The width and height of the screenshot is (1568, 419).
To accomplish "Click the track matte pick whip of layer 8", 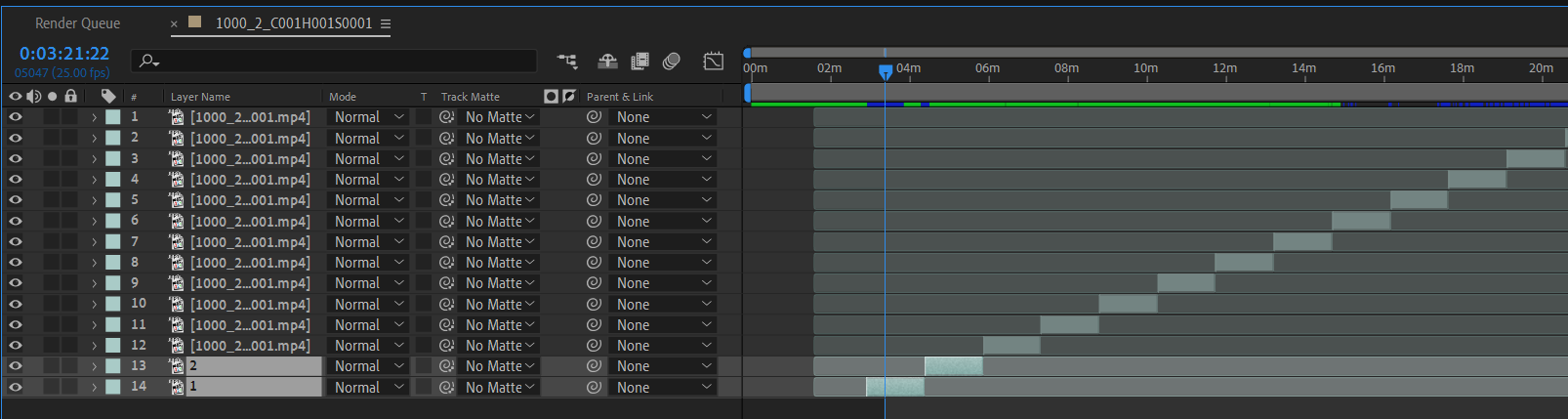I will pyautogui.click(x=446, y=263).
